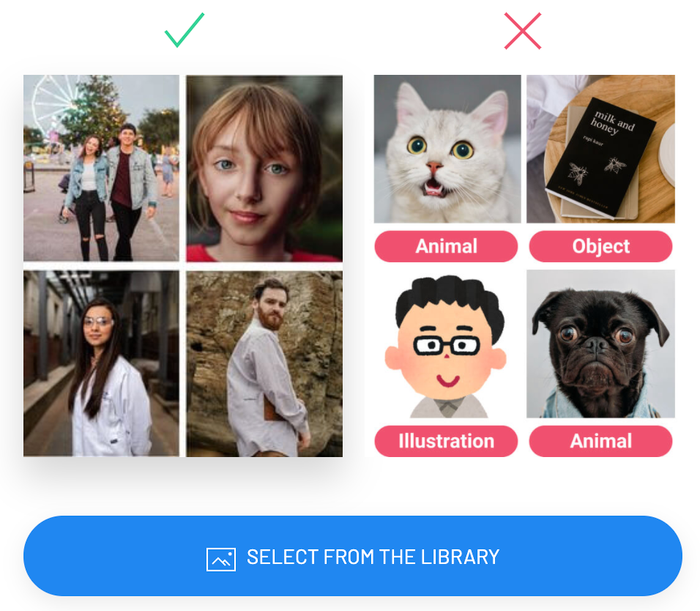
Task: Select the close-up girl portrait photo
Action: [265, 168]
